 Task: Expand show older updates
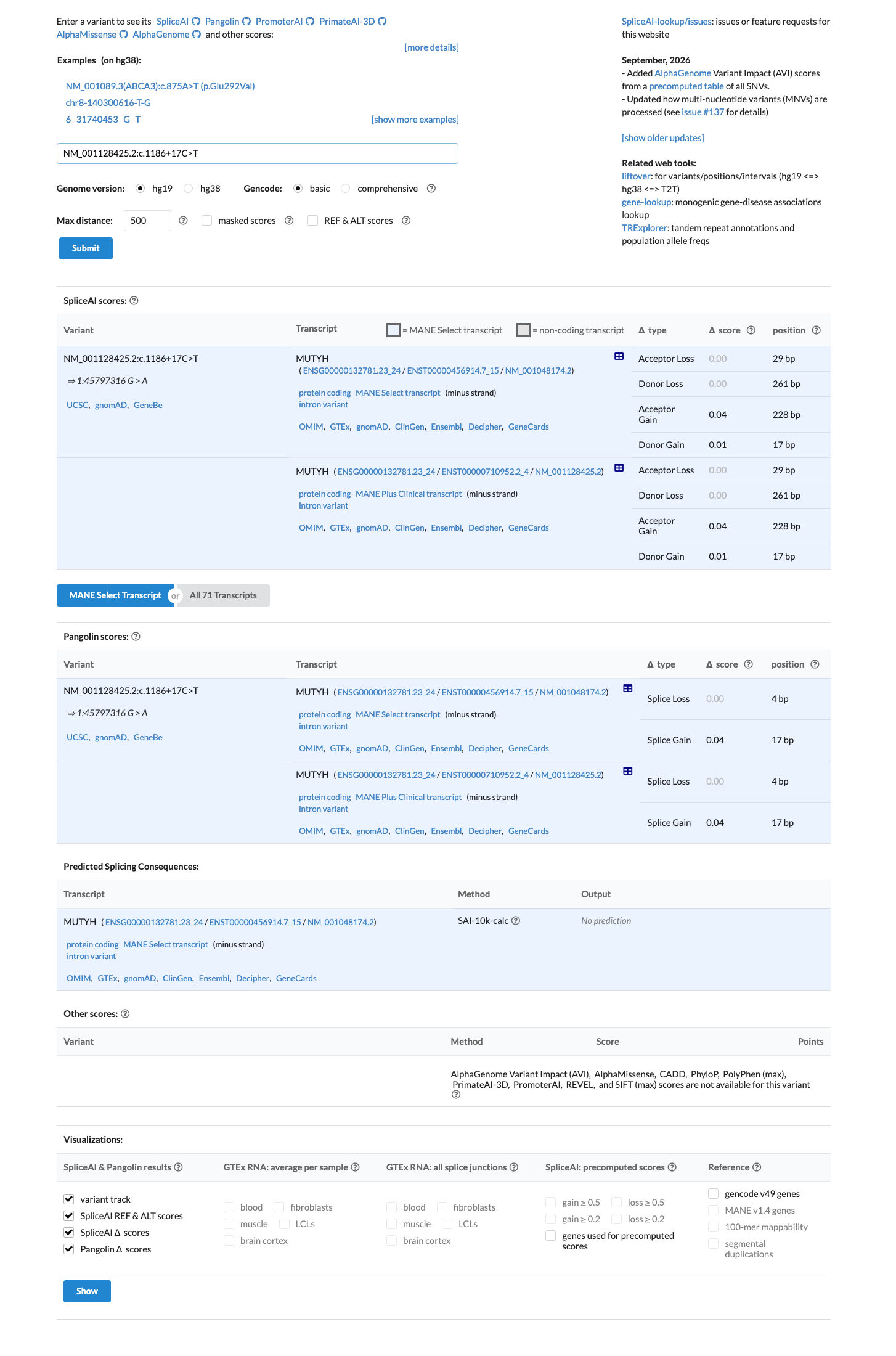click(662, 138)
